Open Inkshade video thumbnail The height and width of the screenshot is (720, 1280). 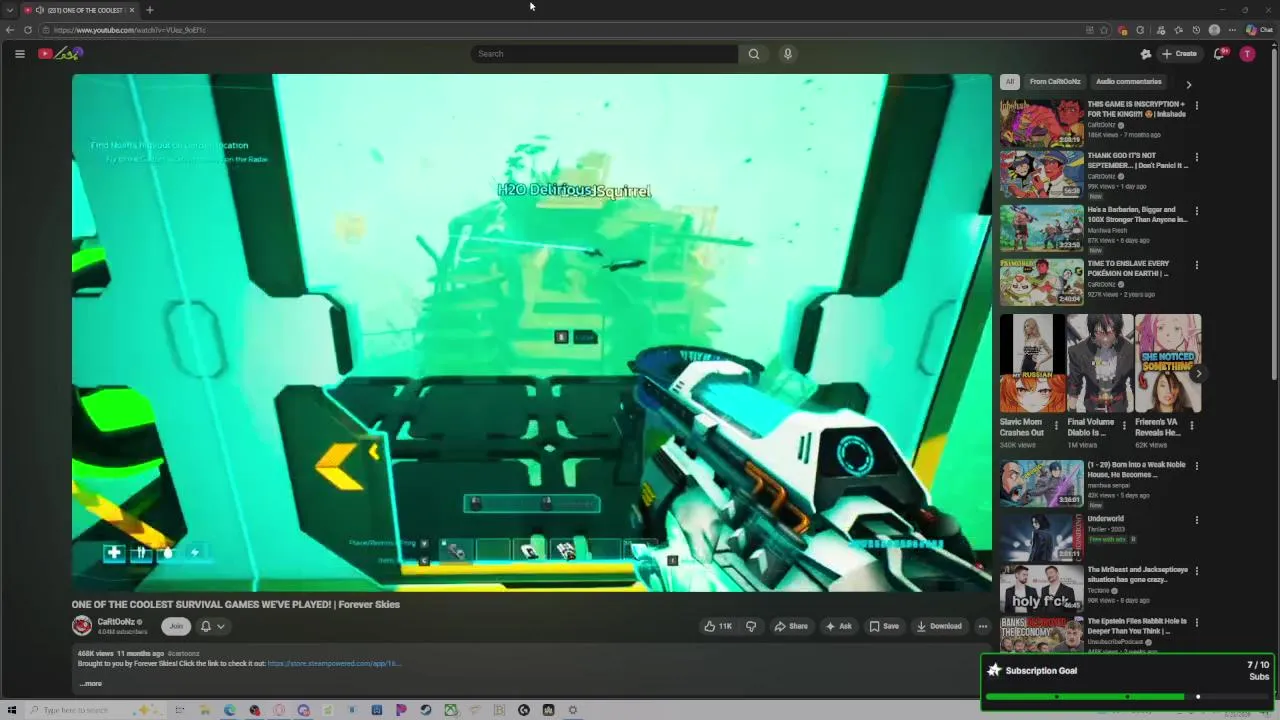1041,122
